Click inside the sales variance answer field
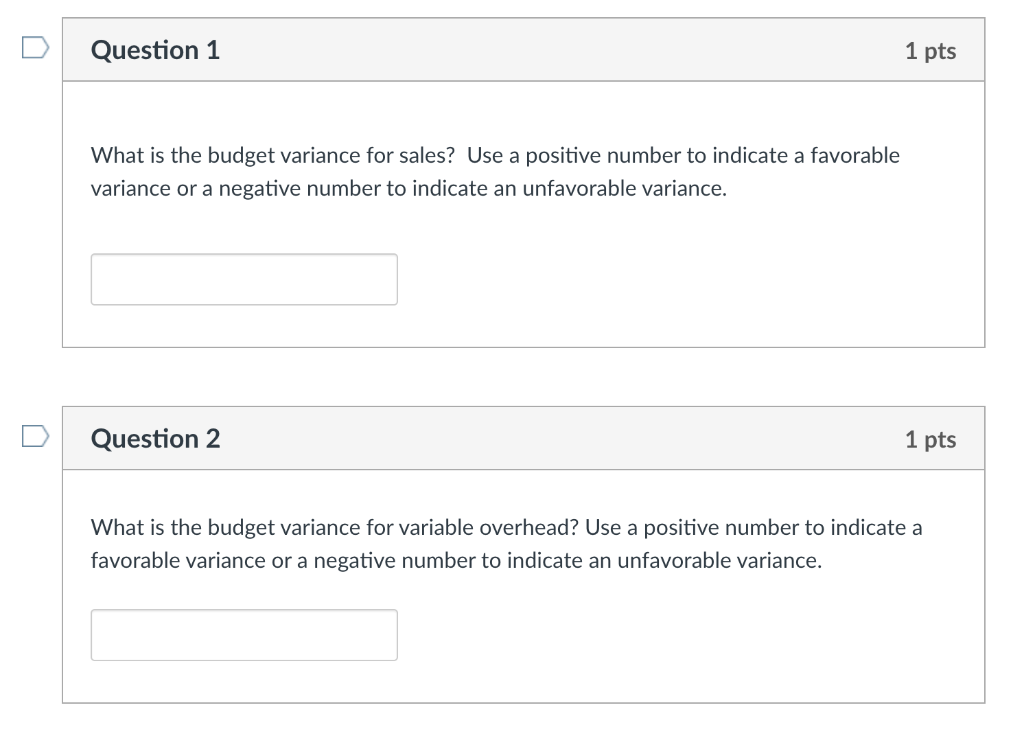Screen dimensions: 1024x736 [244, 279]
